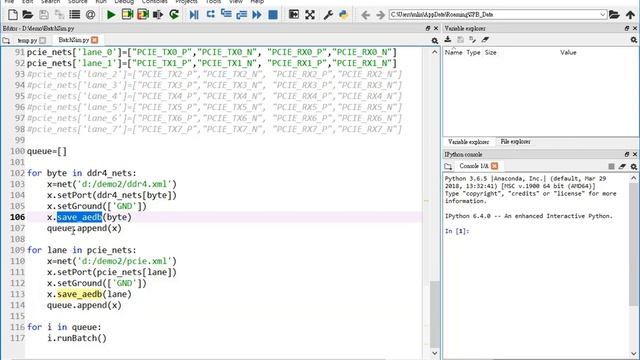Run current cell and advance to next

click(143, 15)
